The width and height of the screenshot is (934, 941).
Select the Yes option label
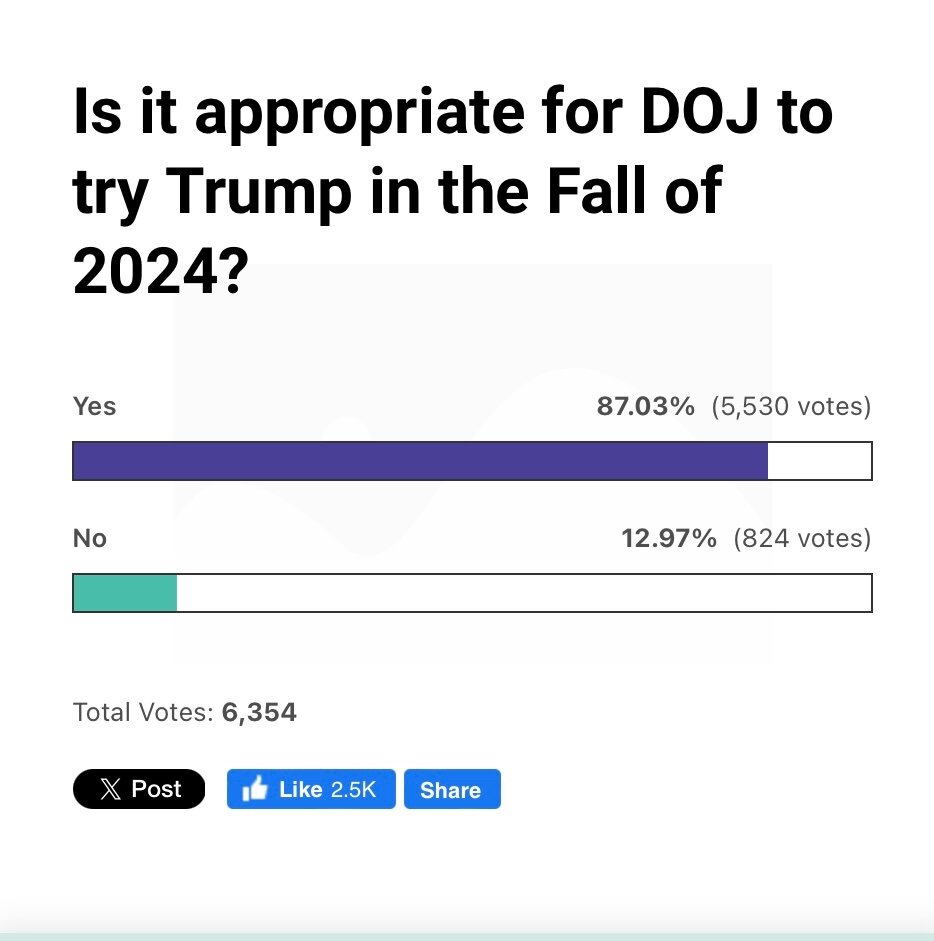coord(94,406)
